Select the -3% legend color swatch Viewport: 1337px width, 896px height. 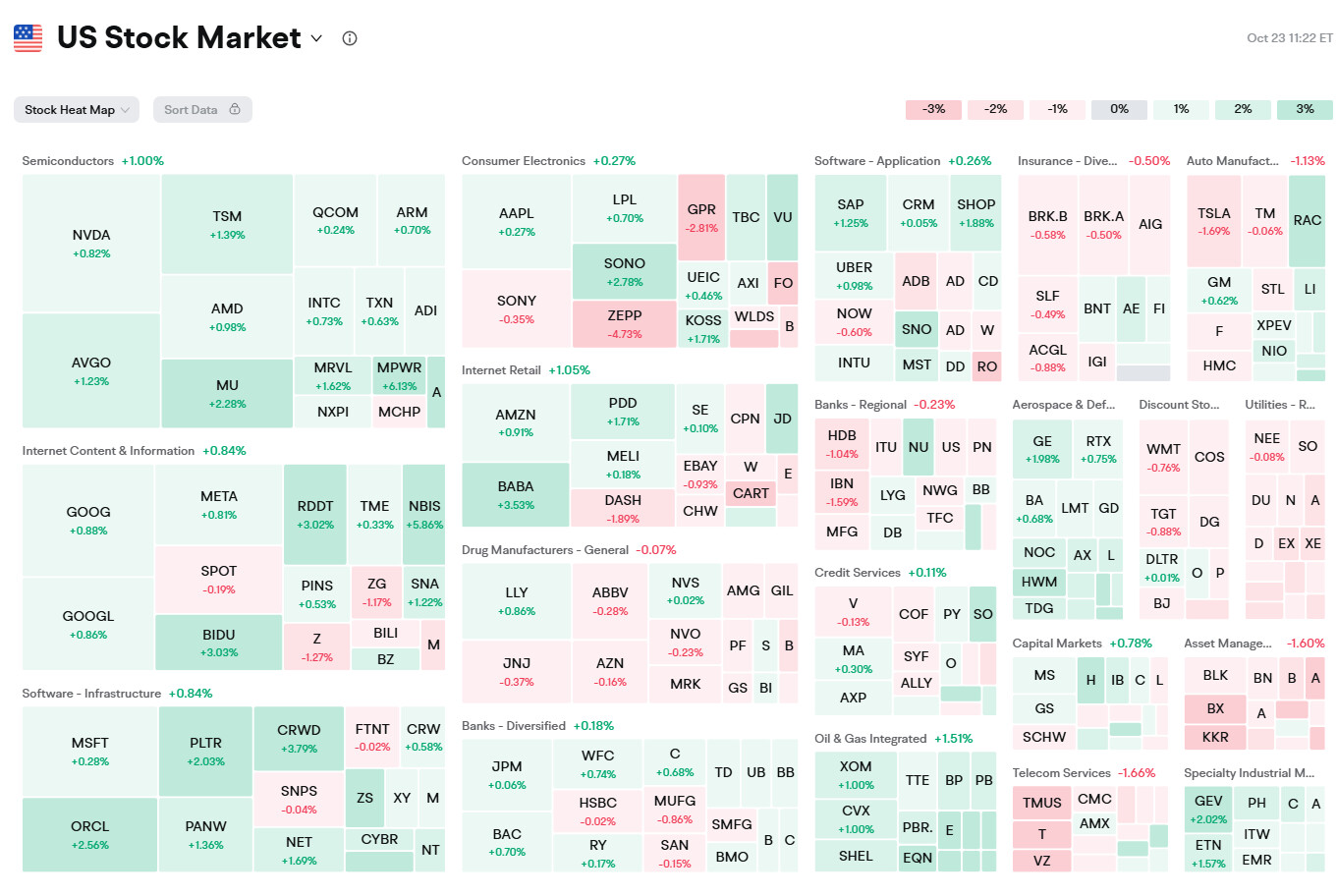coord(934,109)
